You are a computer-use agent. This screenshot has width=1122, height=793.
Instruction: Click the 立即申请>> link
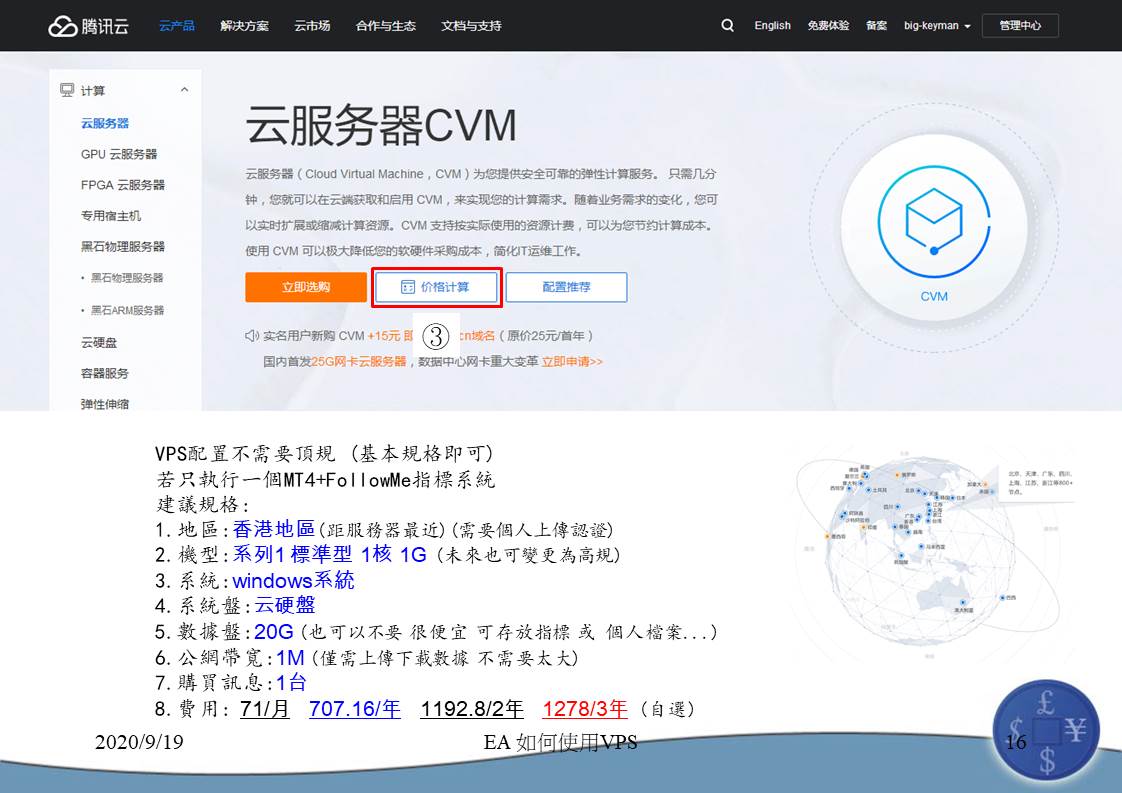click(572, 361)
